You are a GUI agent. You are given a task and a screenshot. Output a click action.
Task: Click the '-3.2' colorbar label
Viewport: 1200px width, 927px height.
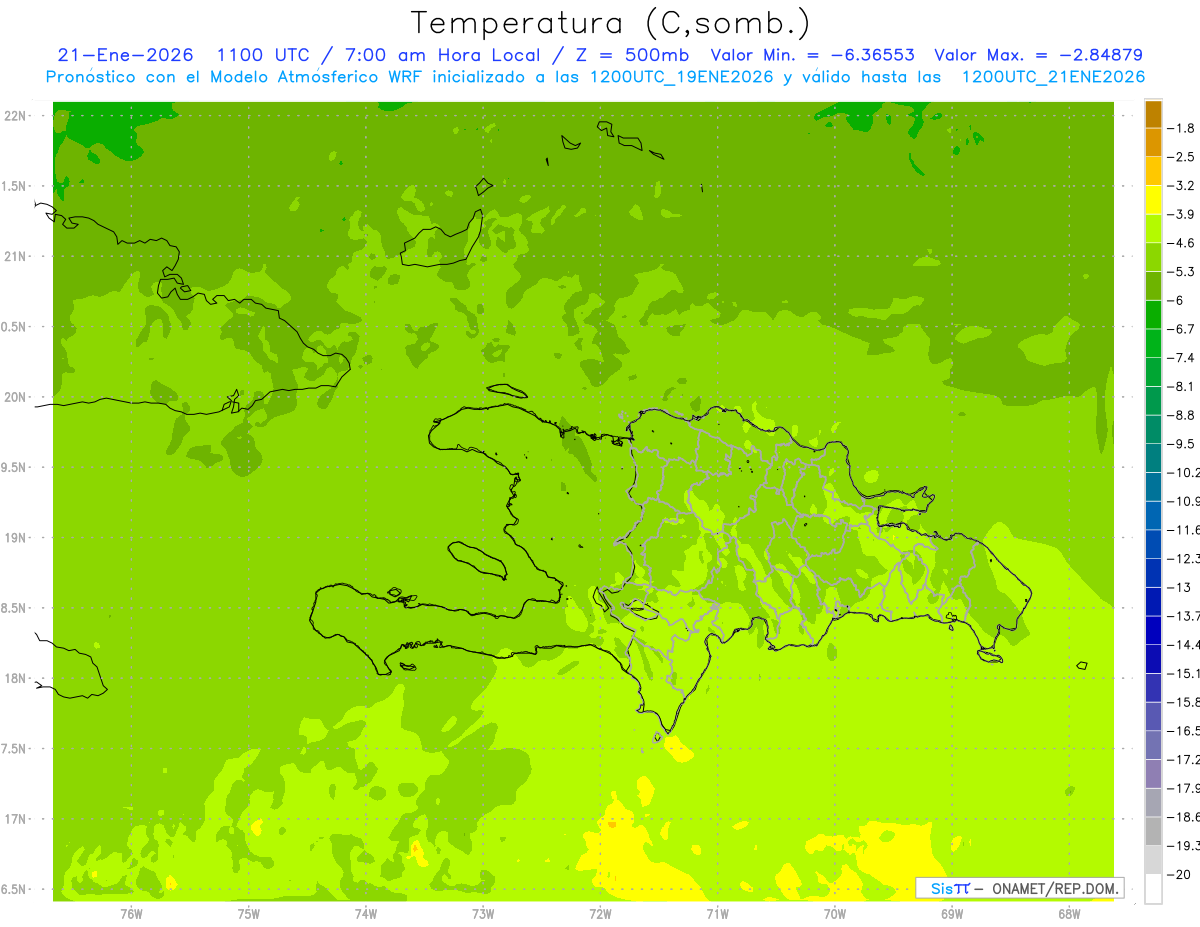pyautogui.click(x=1181, y=186)
